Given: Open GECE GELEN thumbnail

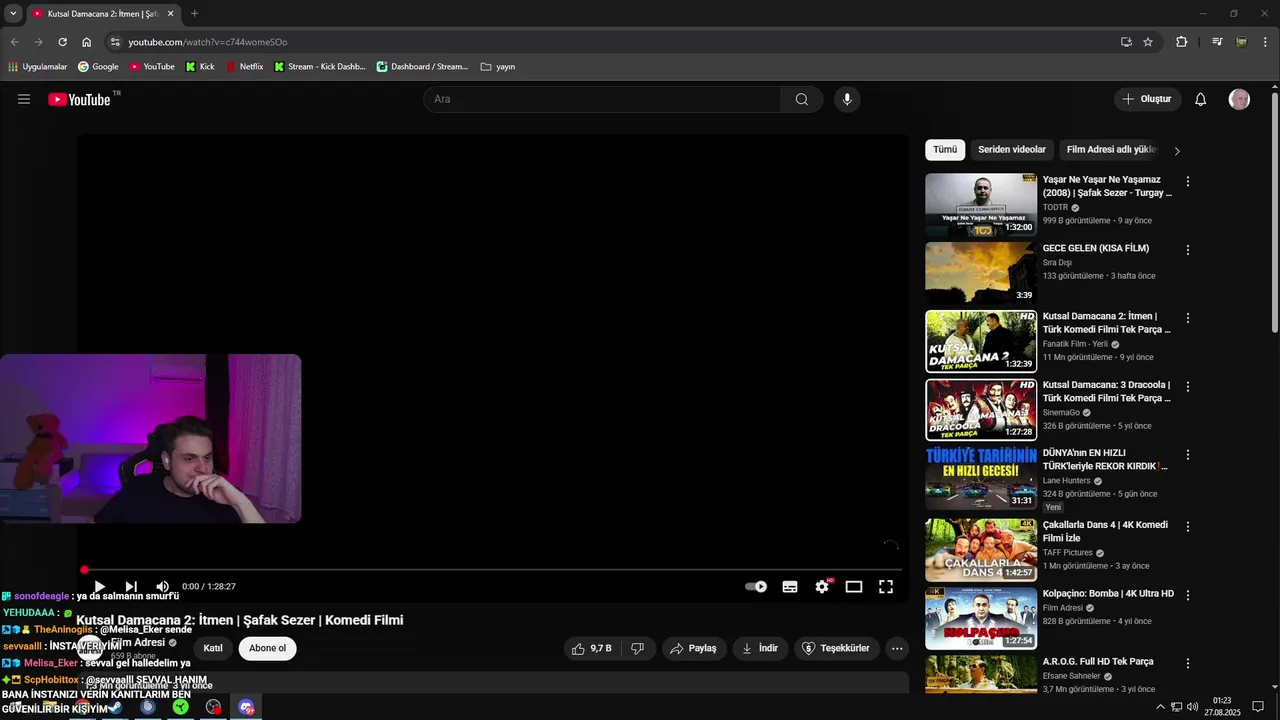Looking at the screenshot, I should tap(981, 273).
